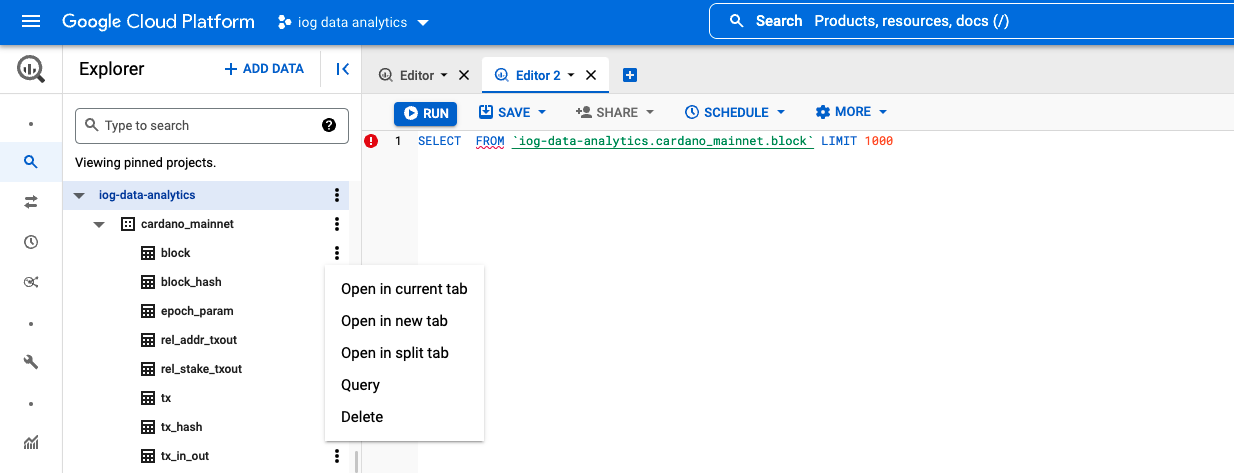Viewport: 1234px width, 473px height.
Task: Select the tx_in_out table
Action: (x=185, y=456)
